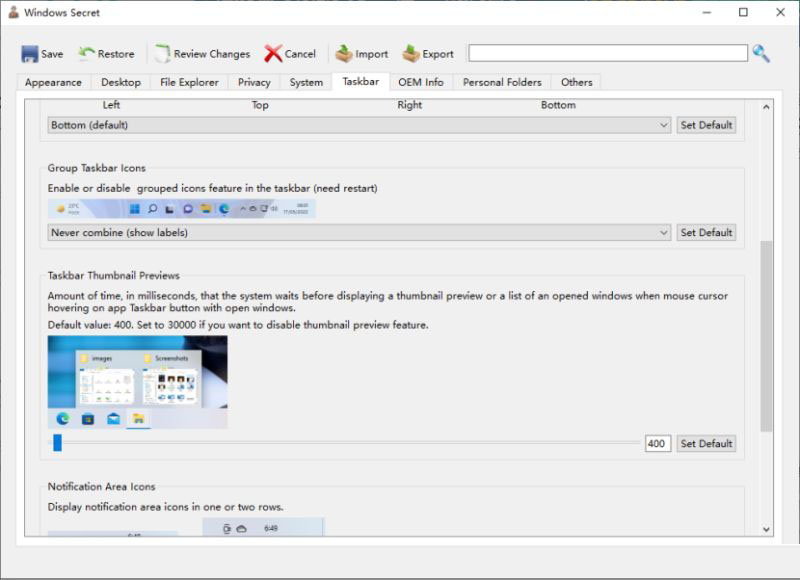The width and height of the screenshot is (800, 580).
Task: Open the Privacy tab
Action: [x=254, y=82]
